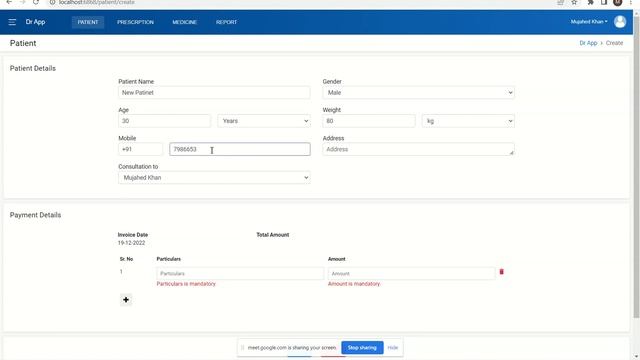640x360 pixels.
Task: Click the Dr App brand title
Action: (36, 22)
